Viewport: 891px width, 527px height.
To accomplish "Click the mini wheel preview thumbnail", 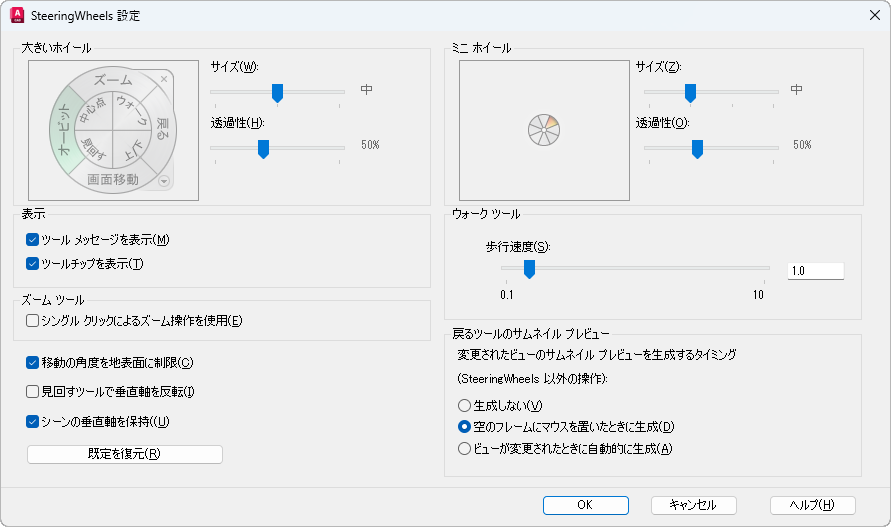I will point(544,130).
